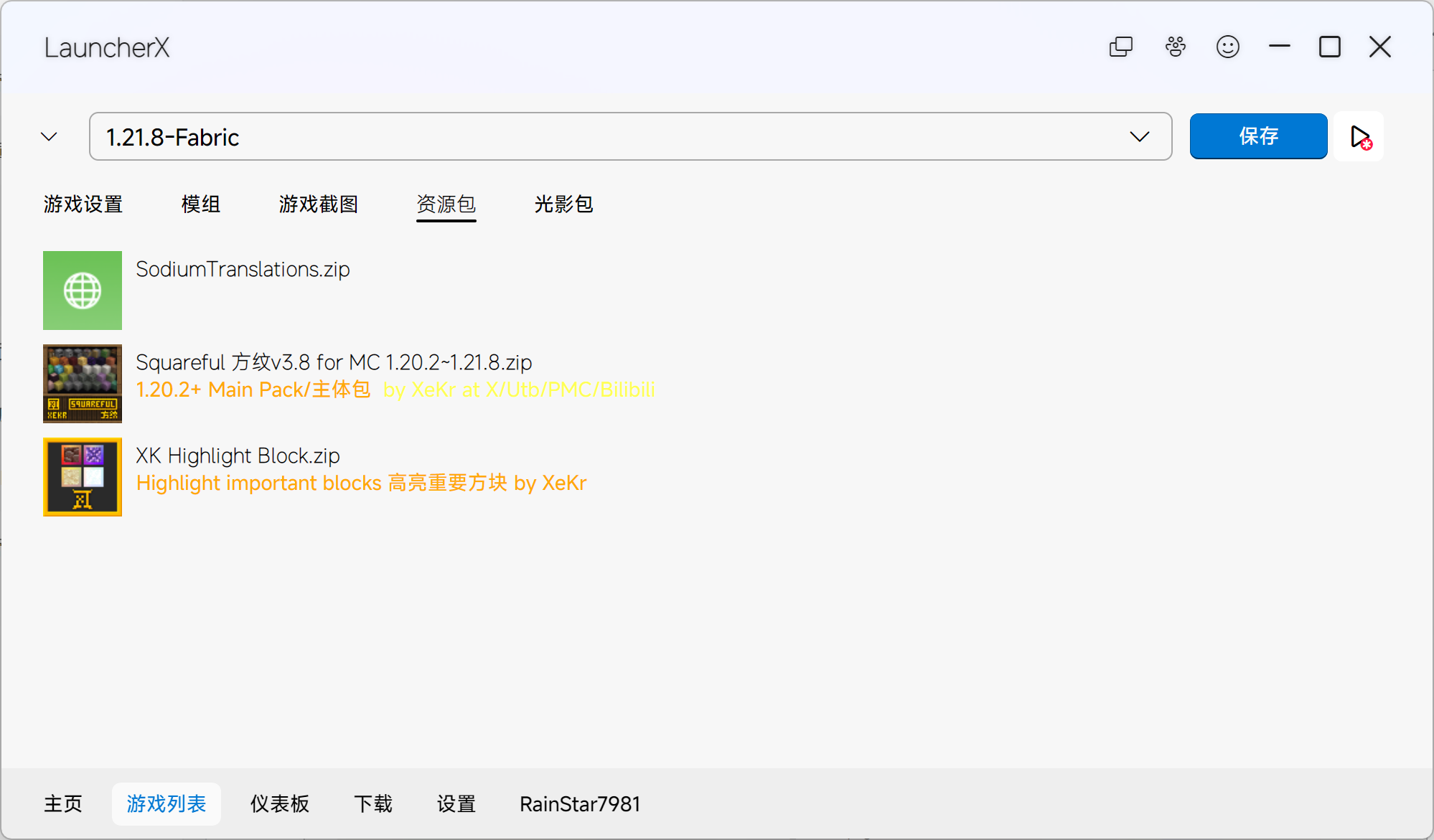Click the 主页 home item in bottom bar
1434x840 pixels.
(62, 804)
